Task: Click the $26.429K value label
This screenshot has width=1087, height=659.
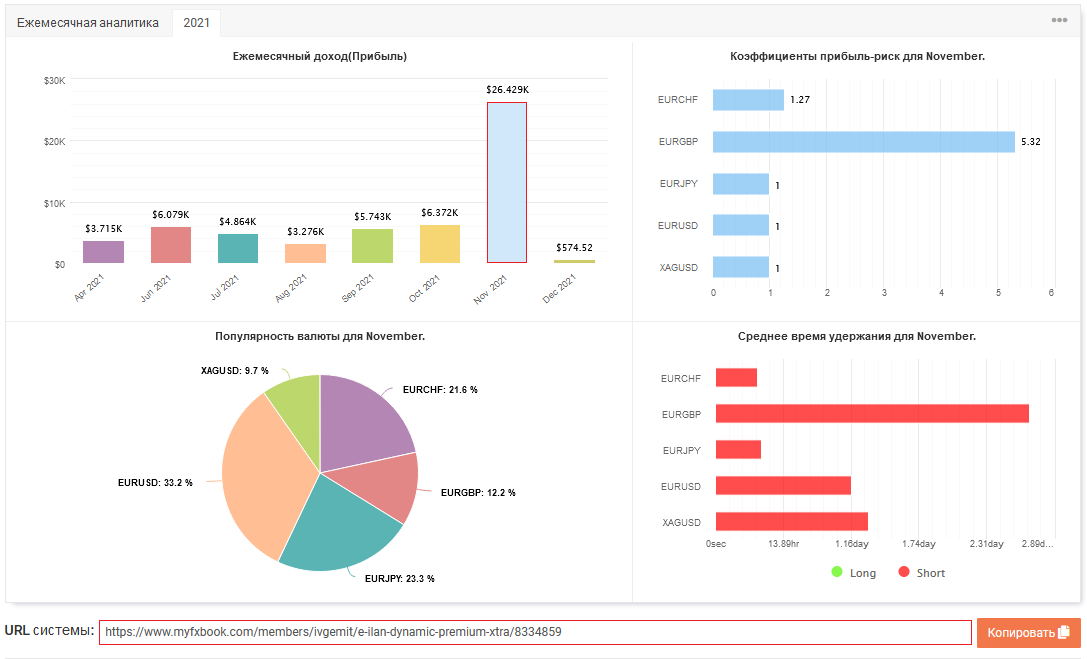Action: click(x=507, y=89)
